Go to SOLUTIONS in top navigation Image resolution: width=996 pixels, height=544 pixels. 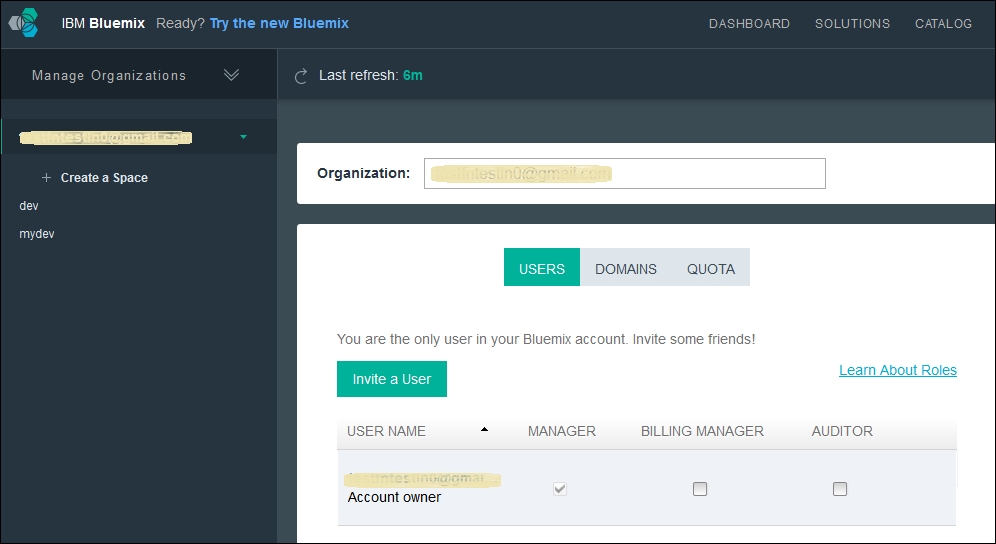tap(852, 24)
